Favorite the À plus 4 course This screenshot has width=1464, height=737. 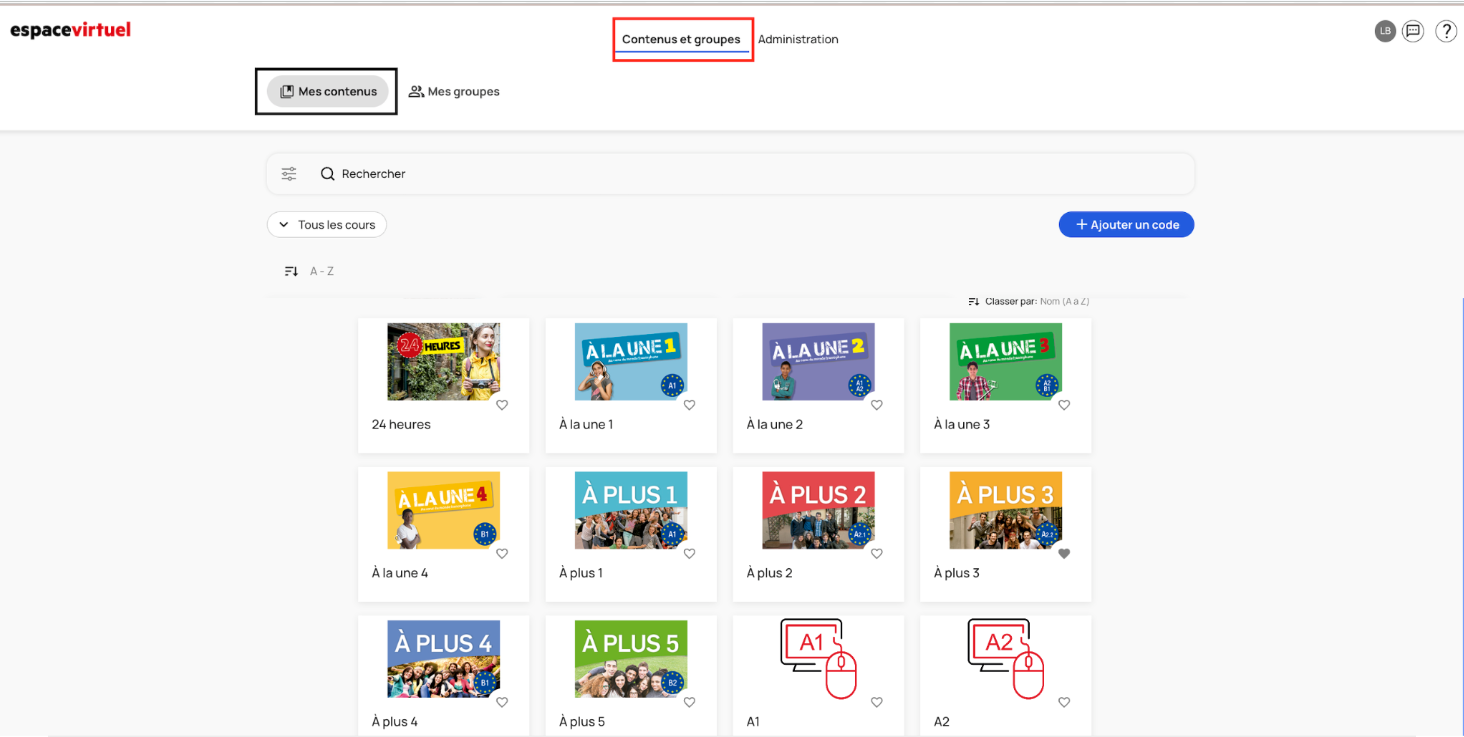(x=502, y=702)
